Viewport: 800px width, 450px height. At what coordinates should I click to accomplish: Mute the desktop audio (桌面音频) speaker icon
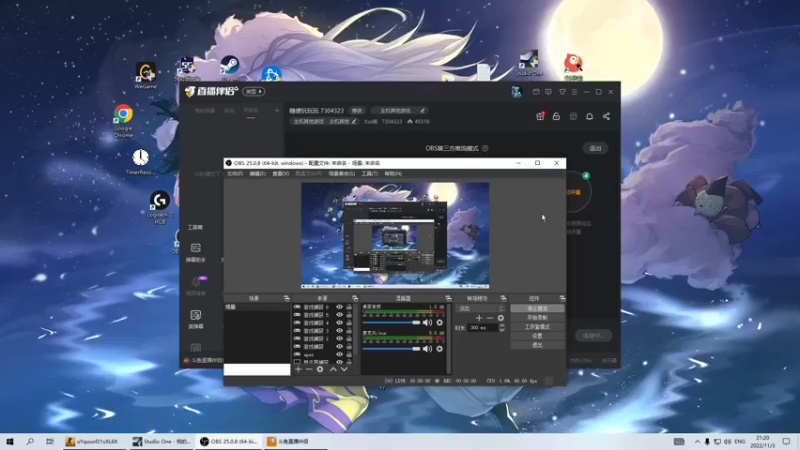pos(428,322)
